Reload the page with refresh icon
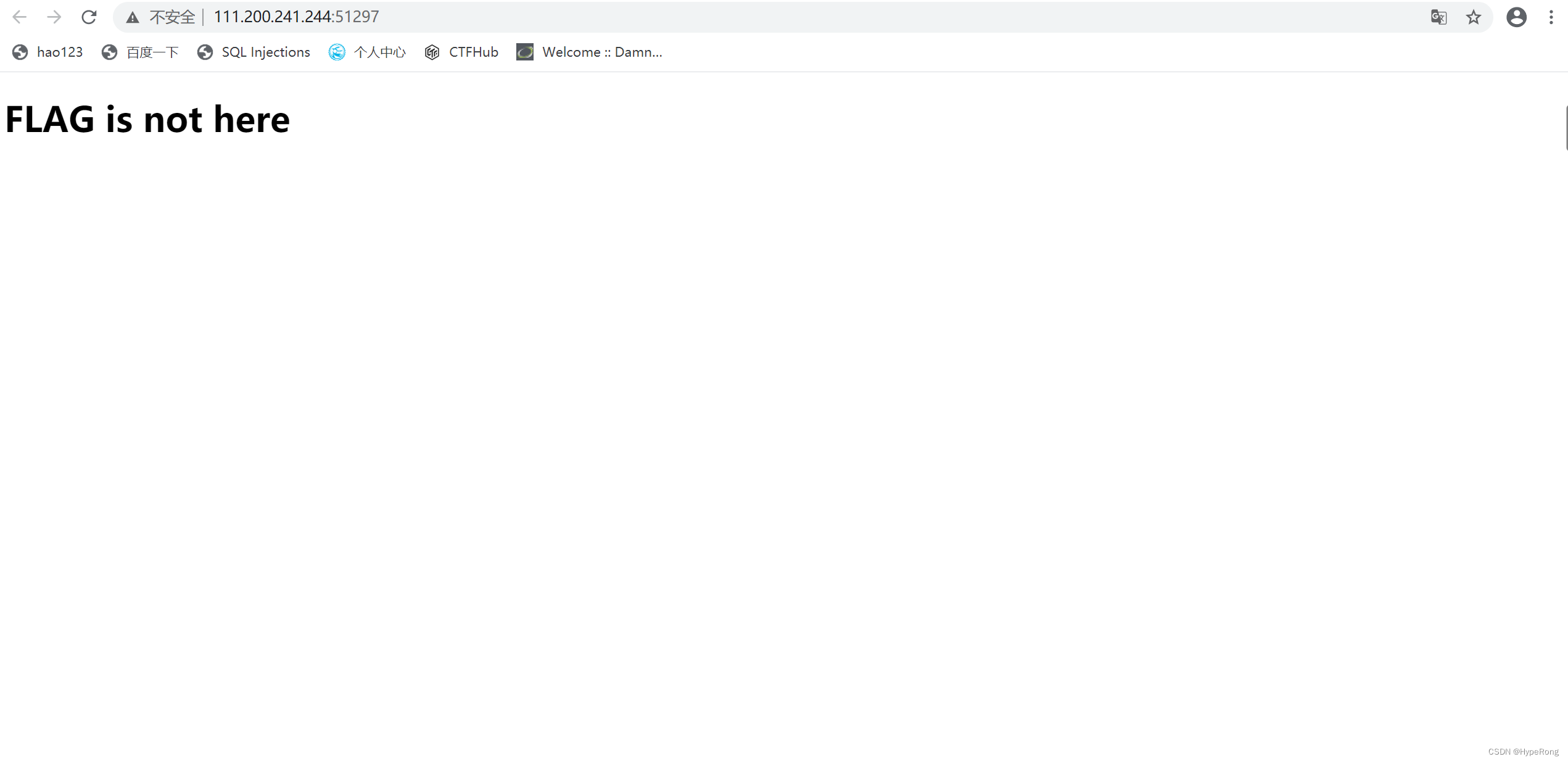Screen dimensions: 1568x762 click(89, 17)
